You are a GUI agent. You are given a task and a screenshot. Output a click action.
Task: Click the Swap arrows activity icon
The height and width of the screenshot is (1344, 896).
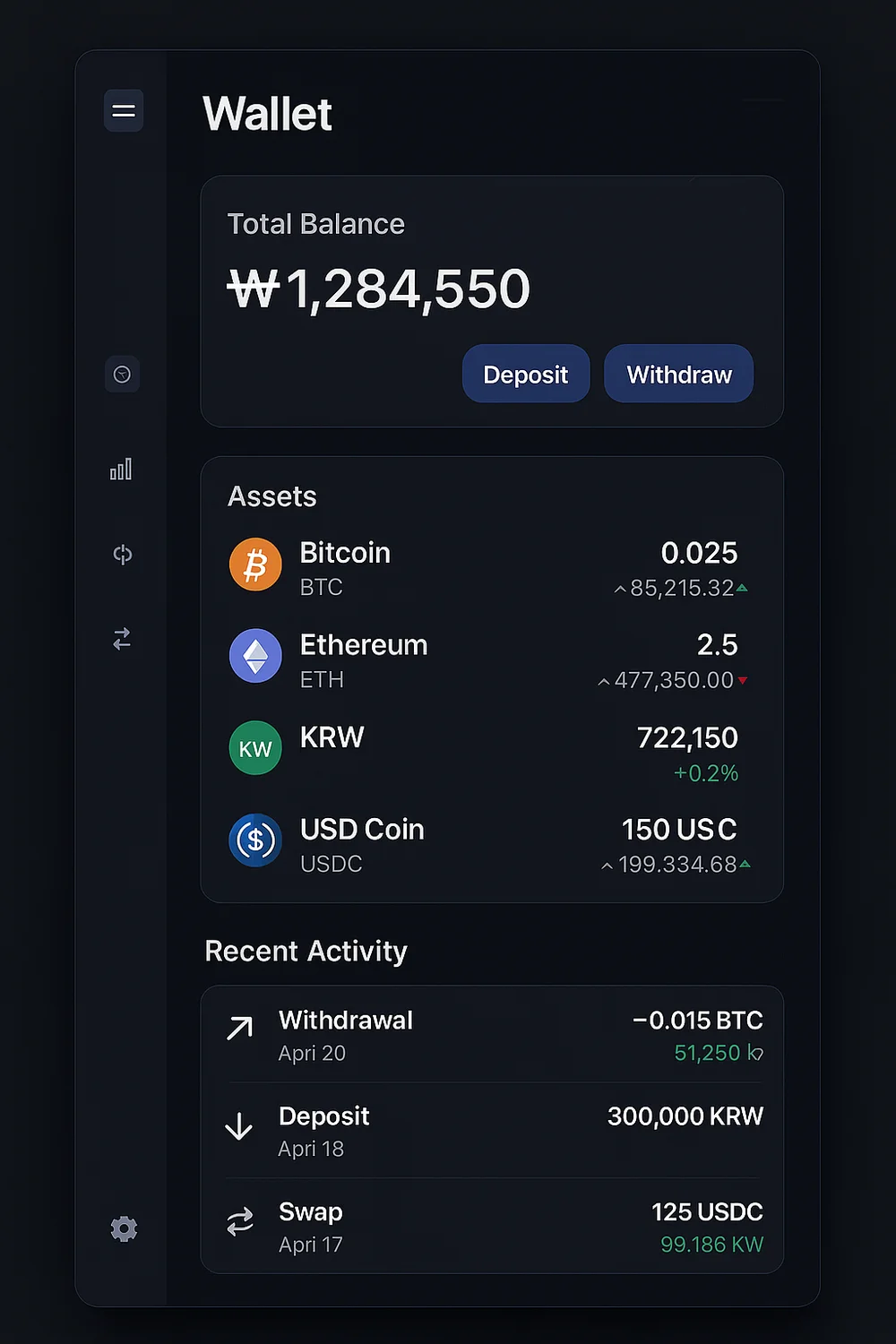(240, 1221)
